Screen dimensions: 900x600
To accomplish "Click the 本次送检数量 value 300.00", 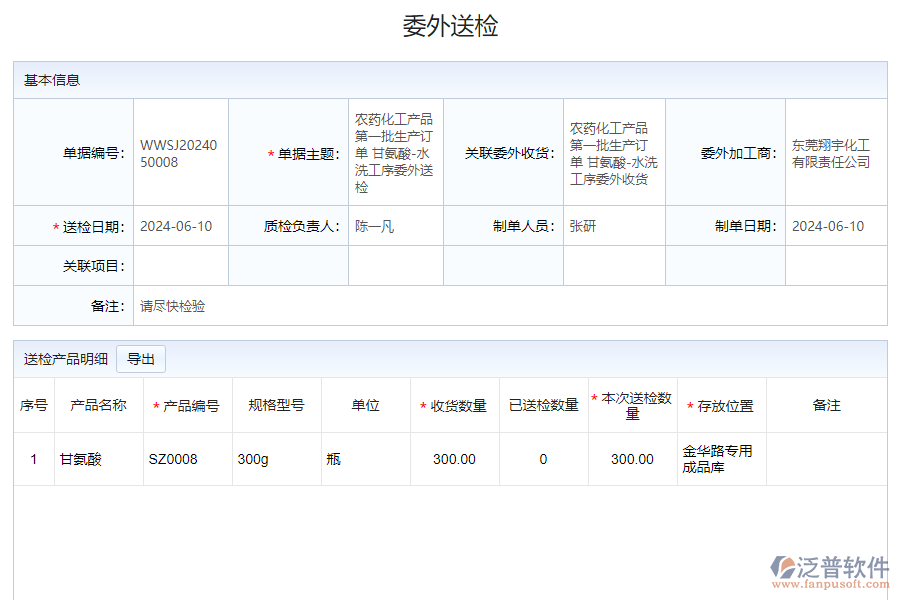I will pyautogui.click(x=633, y=458).
